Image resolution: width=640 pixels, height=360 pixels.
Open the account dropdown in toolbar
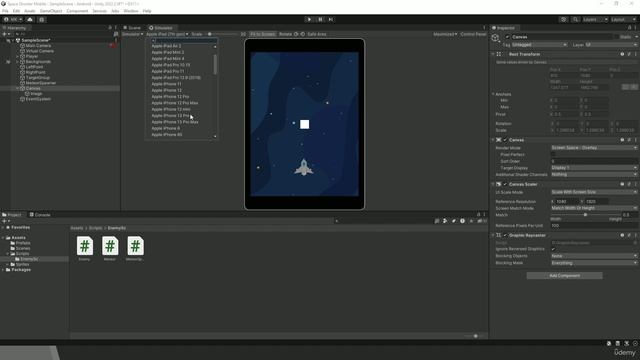pyautogui.click(x=12, y=19)
